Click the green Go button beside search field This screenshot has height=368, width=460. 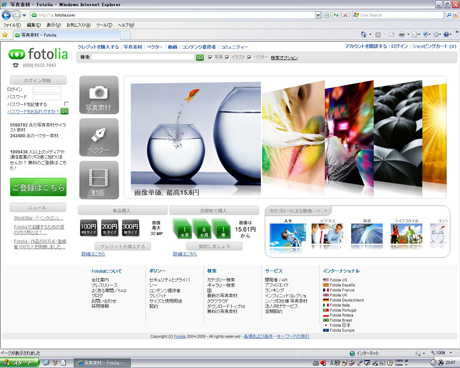tap(200, 58)
